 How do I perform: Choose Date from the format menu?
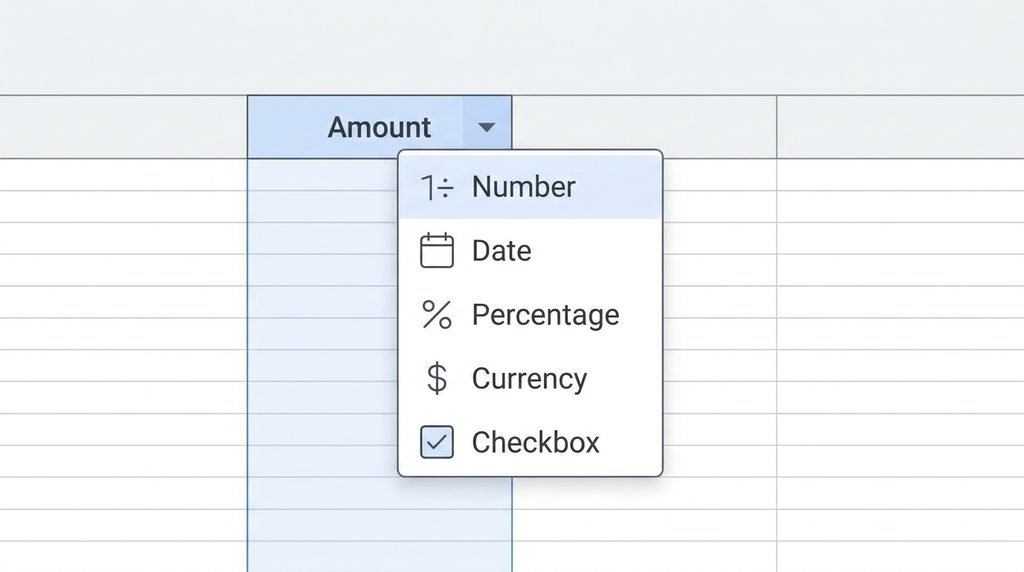[x=530, y=251]
